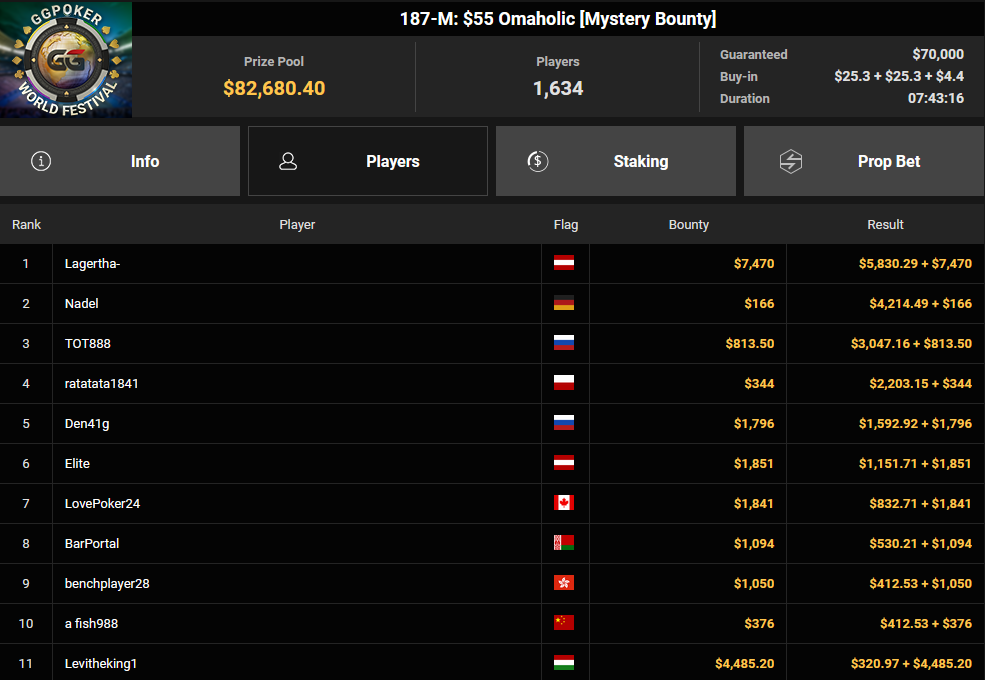Image resolution: width=985 pixels, height=680 pixels.
Task: Click ratatata1841's $344 bounty cell
Action: pyautogui.click(x=688, y=383)
